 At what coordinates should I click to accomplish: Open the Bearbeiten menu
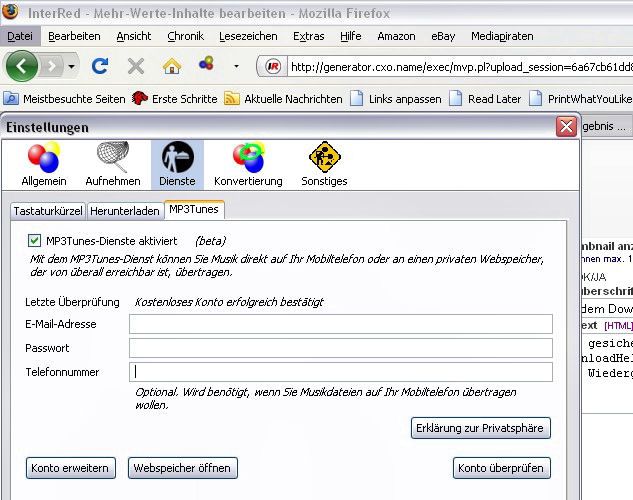pos(74,36)
